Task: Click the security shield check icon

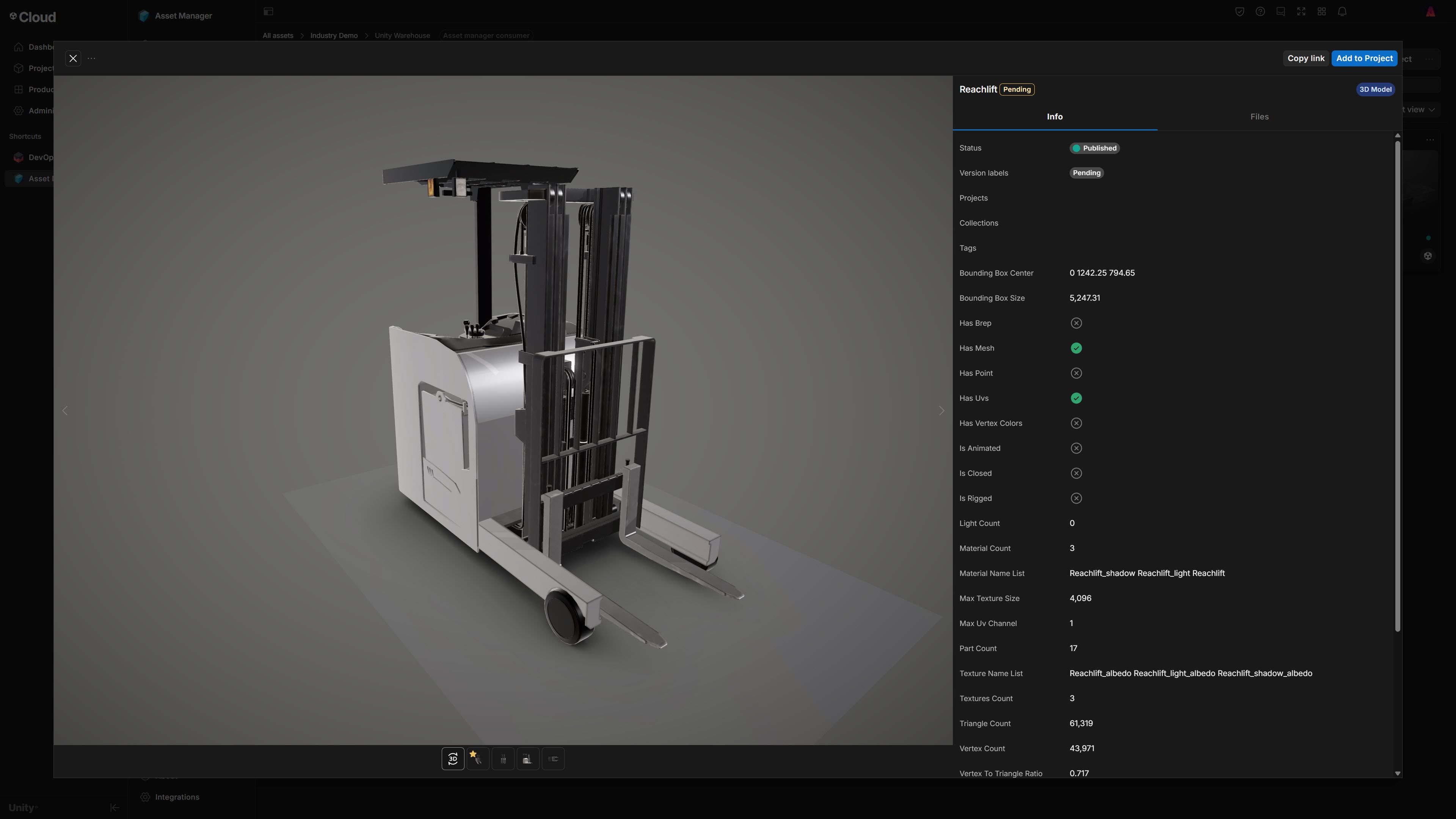Action: pos(1239,12)
